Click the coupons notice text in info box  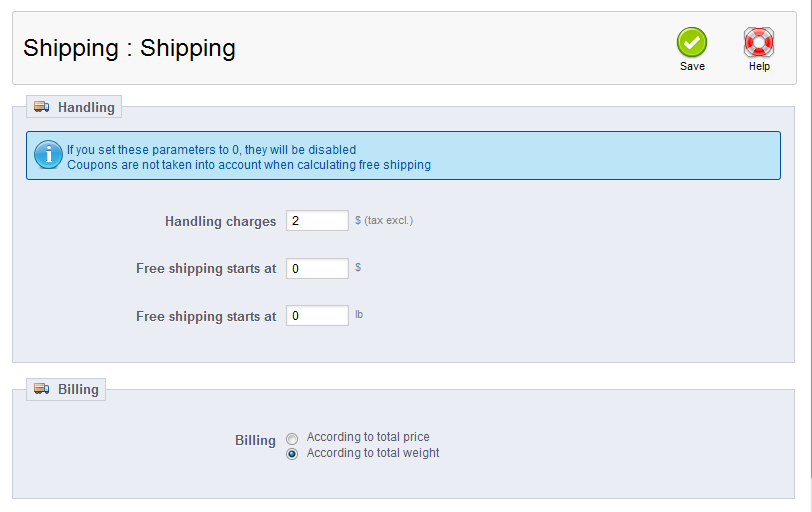[x=248, y=165]
